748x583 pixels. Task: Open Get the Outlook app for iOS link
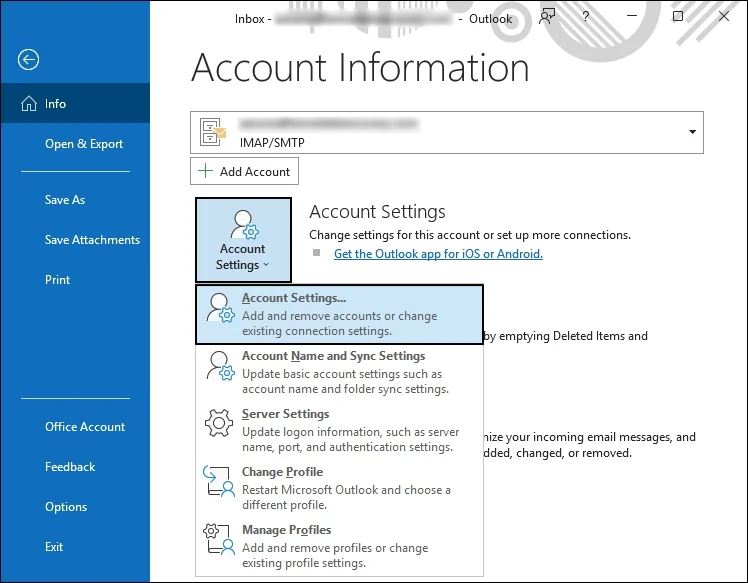point(438,254)
